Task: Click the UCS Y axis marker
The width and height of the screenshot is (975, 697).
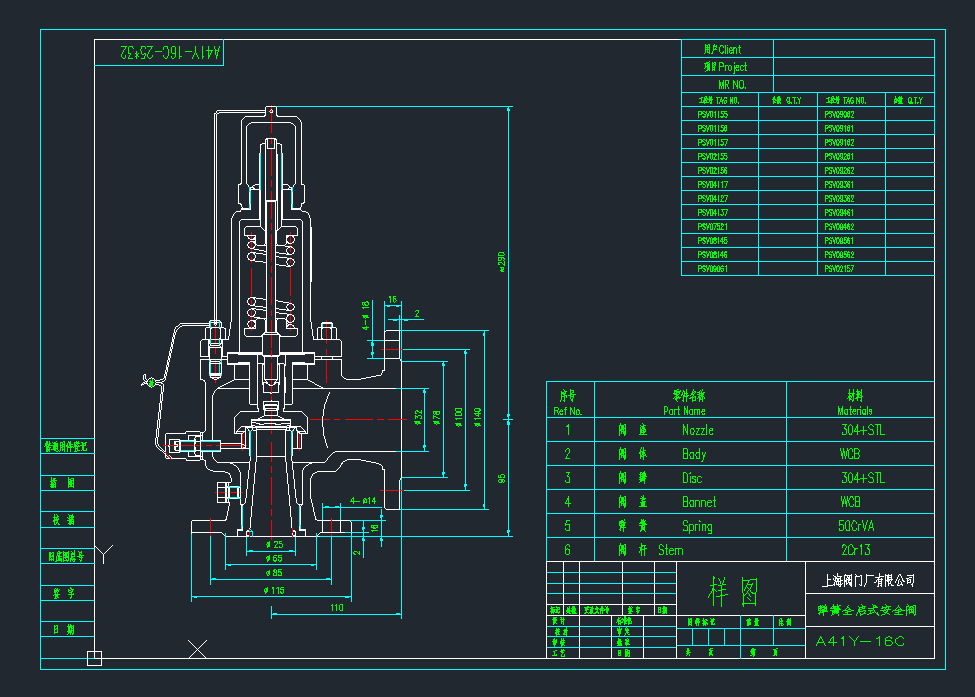Action: [106, 551]
